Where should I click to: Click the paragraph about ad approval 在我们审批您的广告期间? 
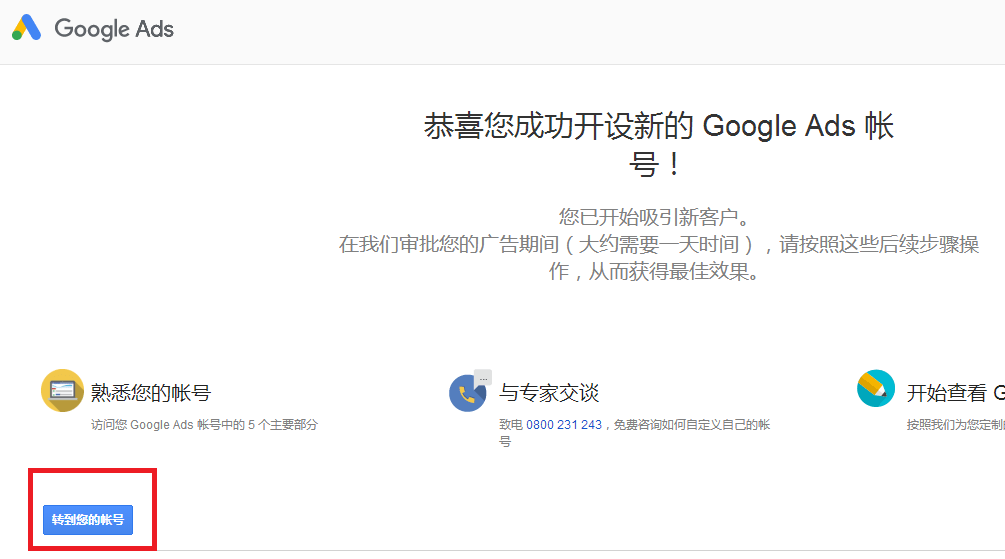(658, 258)
